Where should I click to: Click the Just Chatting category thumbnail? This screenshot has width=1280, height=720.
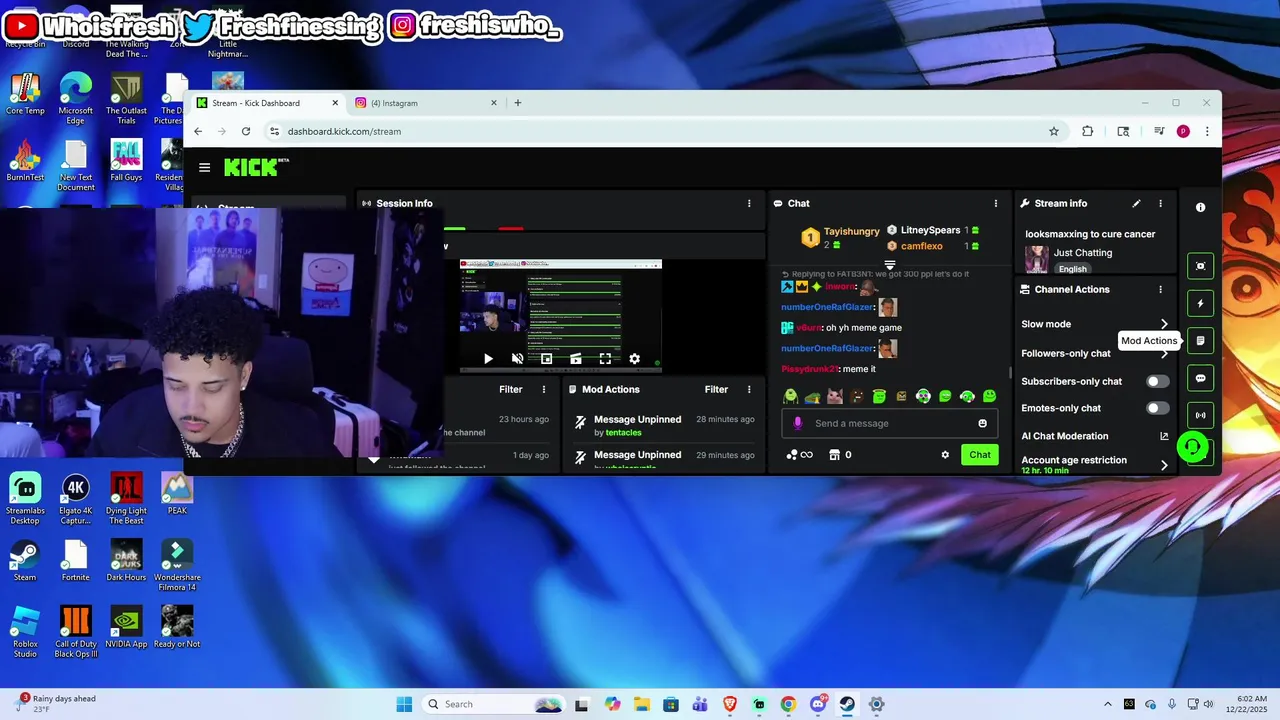click(x=1036, y=260)
